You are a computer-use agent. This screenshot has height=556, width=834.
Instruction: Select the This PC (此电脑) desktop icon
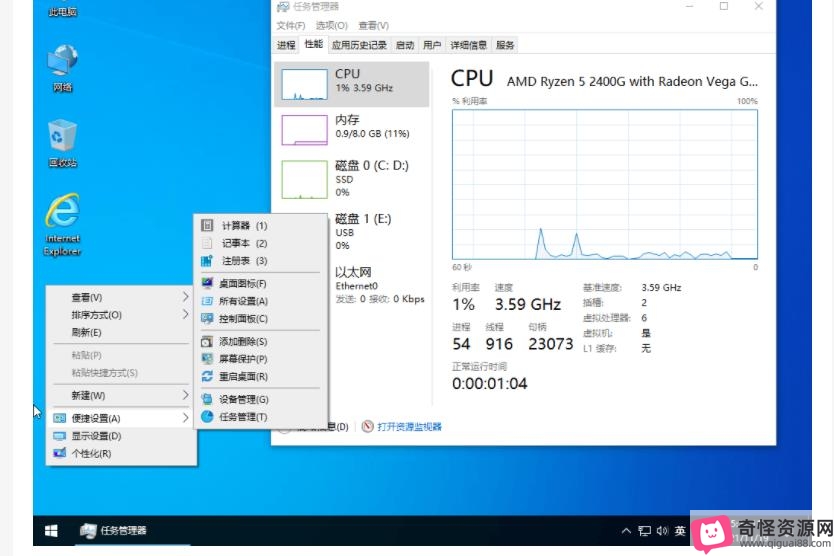[x=63, y=9]
